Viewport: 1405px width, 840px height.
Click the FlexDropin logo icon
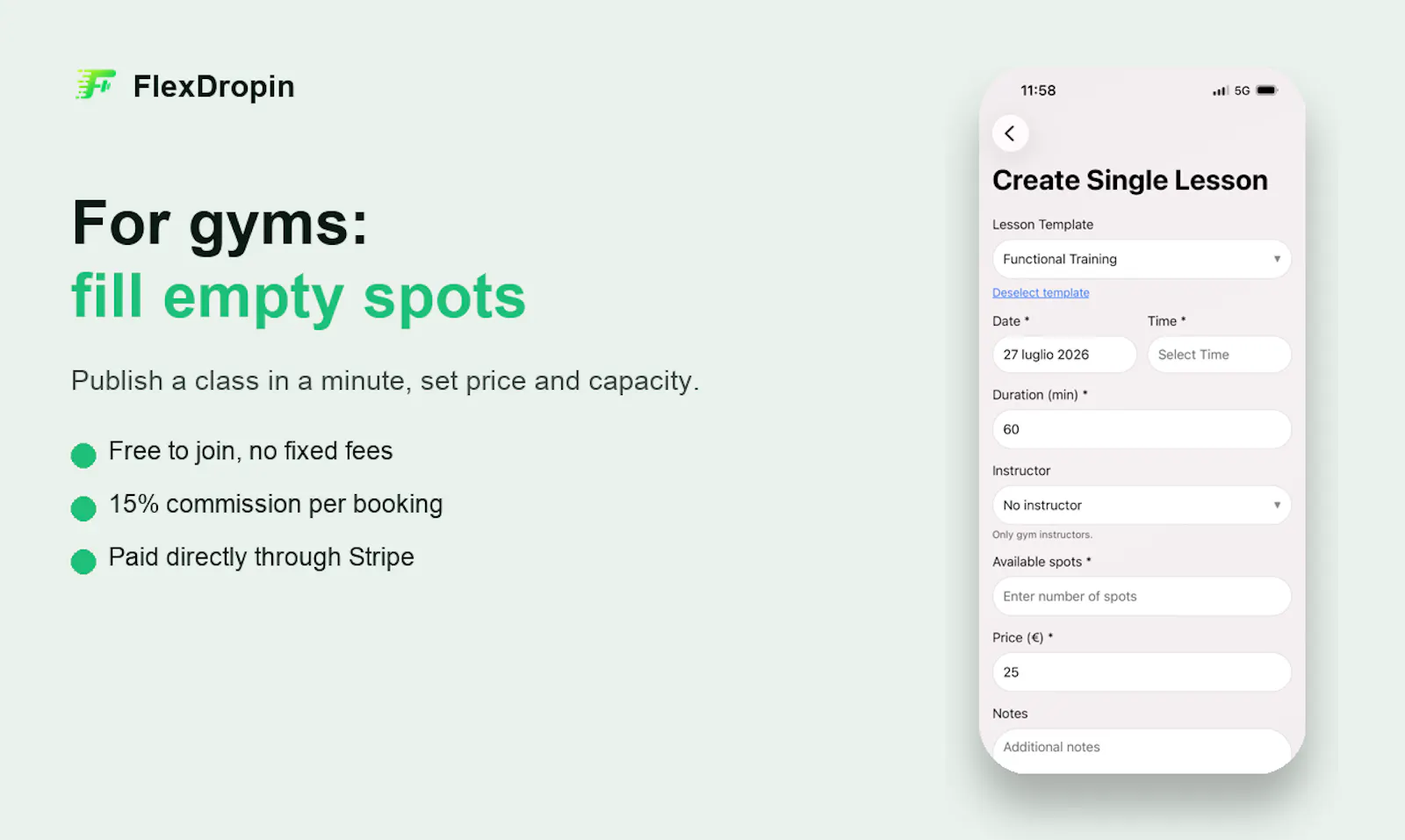(96, 85)
